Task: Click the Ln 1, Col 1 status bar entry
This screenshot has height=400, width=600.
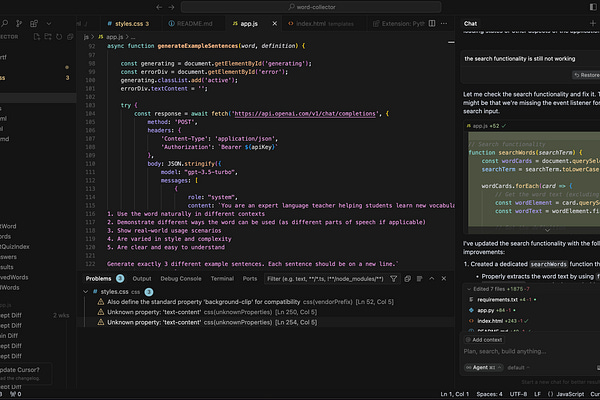Action: [x=455, y=394]
